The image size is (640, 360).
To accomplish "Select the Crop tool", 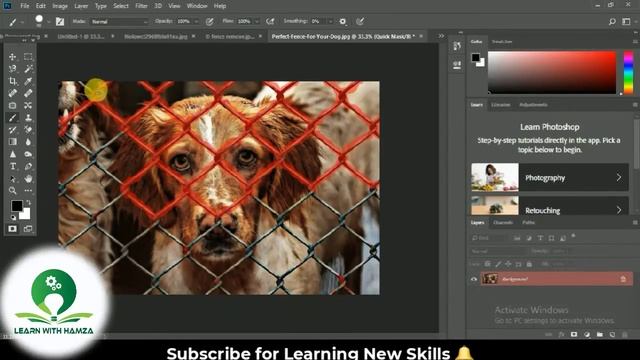I will tap(13, 81).
